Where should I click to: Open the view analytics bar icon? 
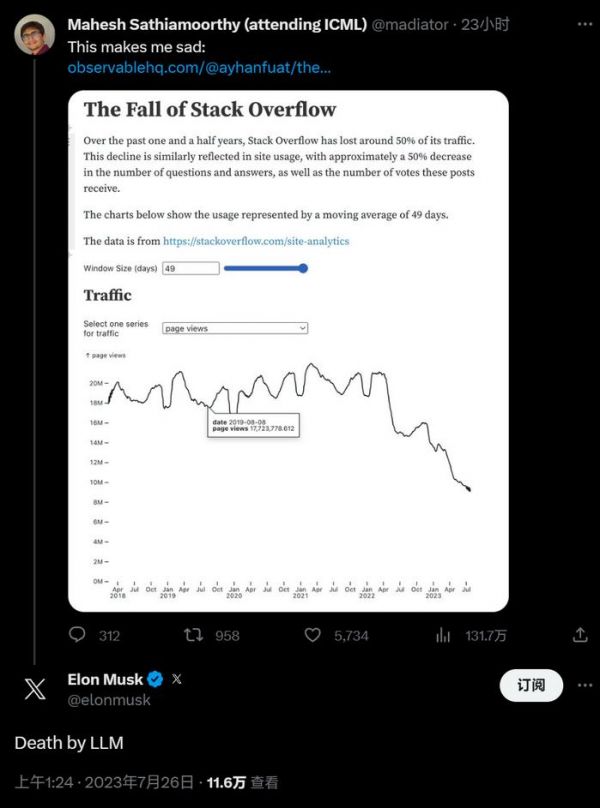(x=444, y=635)
